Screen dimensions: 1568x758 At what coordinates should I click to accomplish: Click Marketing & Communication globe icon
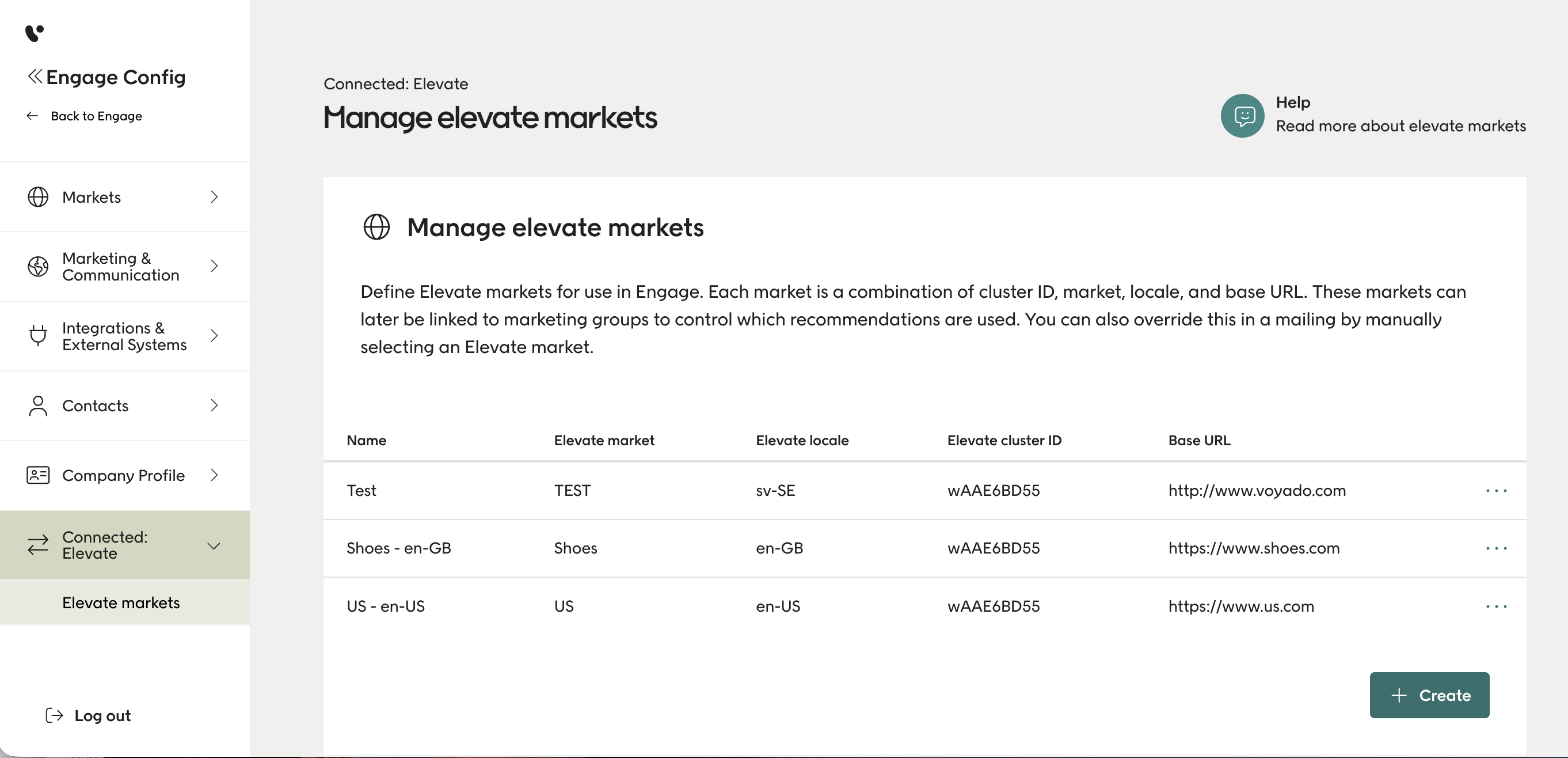tap(38, 266)
